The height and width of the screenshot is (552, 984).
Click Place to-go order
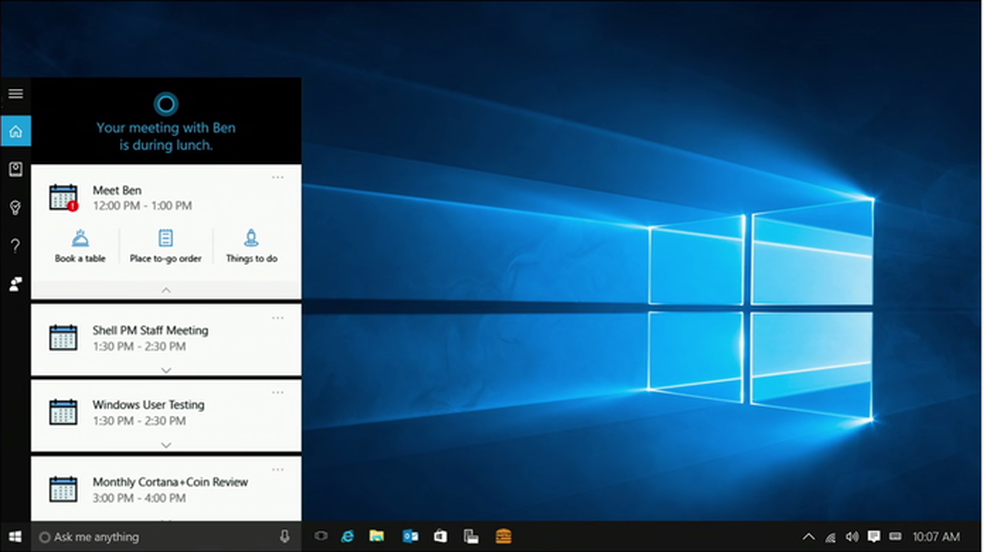tap(166, 247)
